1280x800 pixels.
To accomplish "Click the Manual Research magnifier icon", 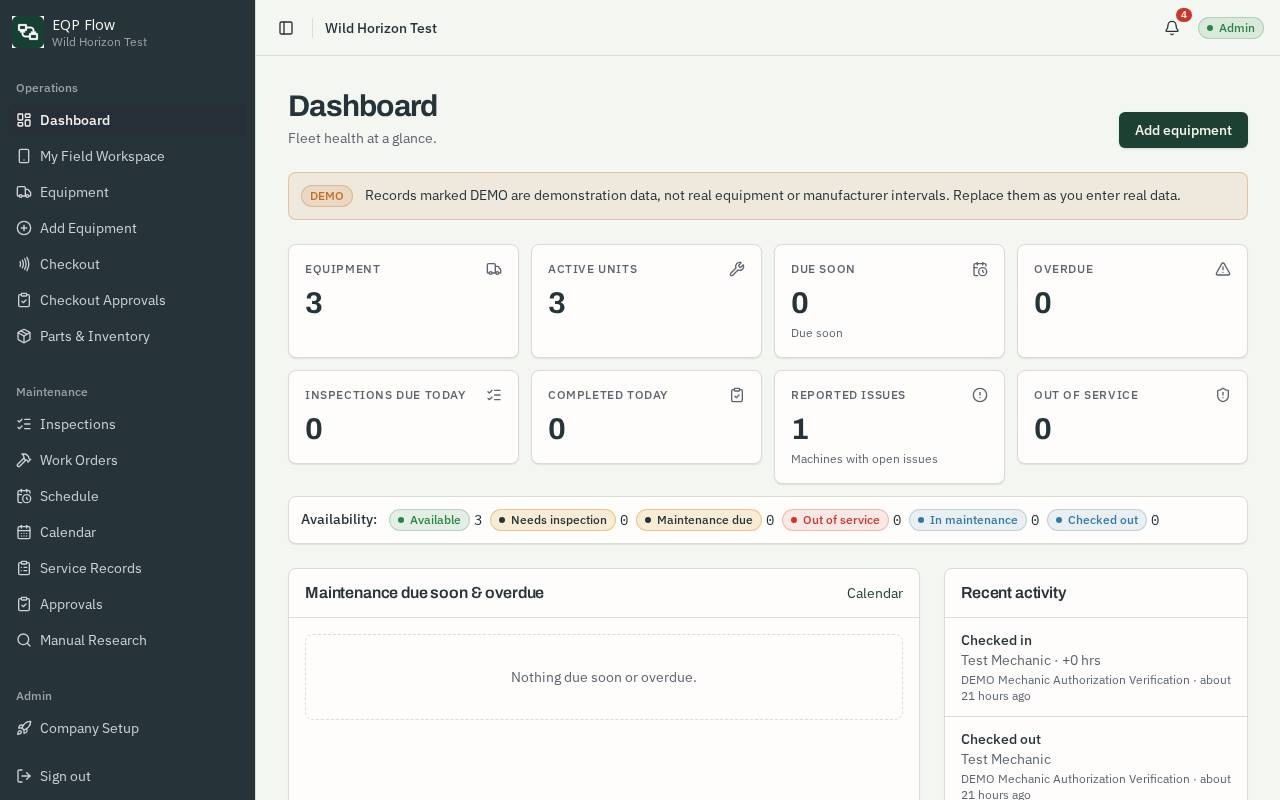I will point(24,640).
